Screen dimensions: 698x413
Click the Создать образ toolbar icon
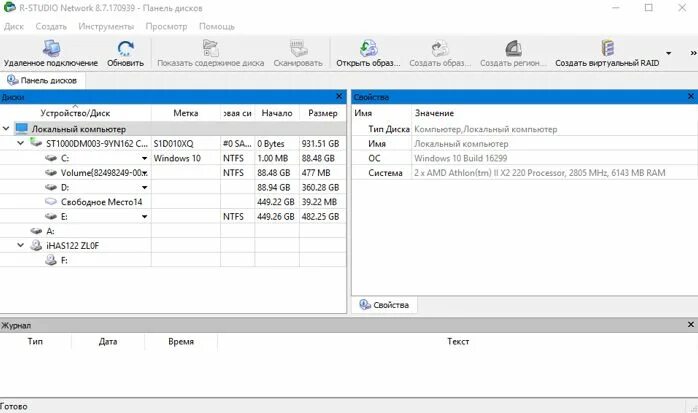(440, 48)
